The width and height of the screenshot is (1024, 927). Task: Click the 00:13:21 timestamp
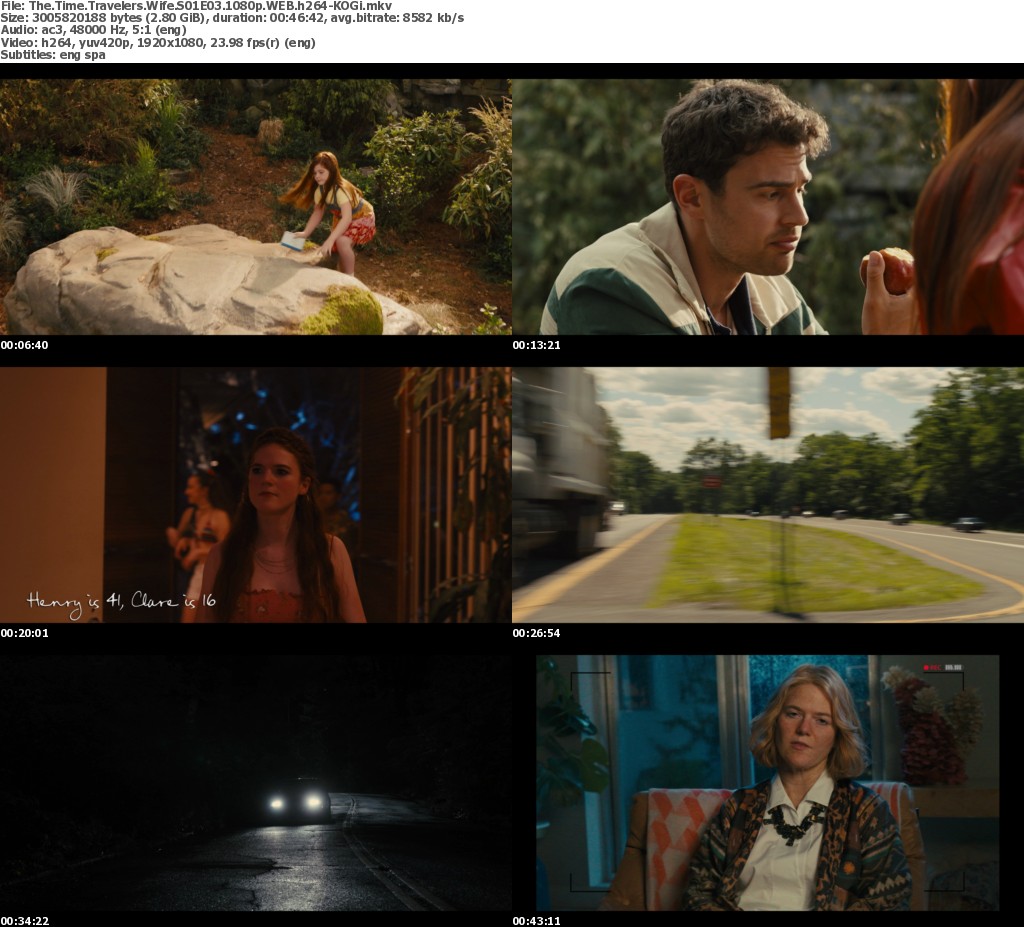point(536,345)
